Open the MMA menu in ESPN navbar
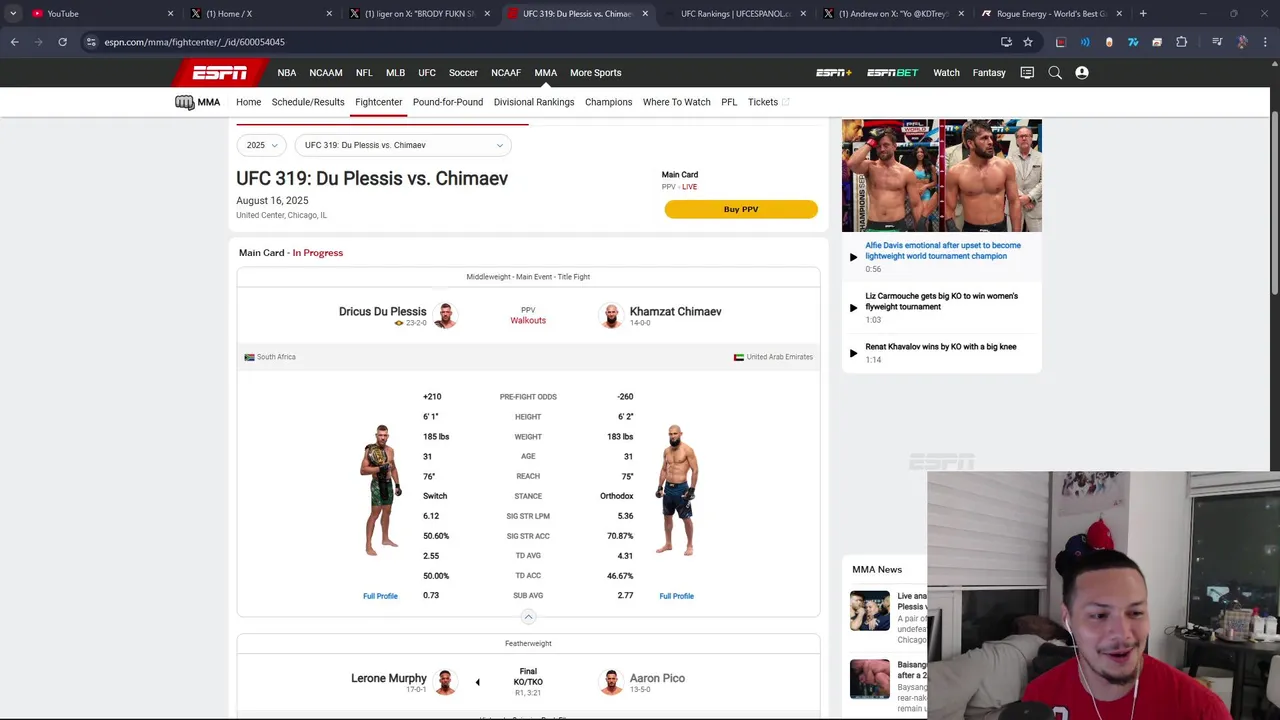Image resolution: width=1280 pixels, height=720 pixels. pos(545,73)
